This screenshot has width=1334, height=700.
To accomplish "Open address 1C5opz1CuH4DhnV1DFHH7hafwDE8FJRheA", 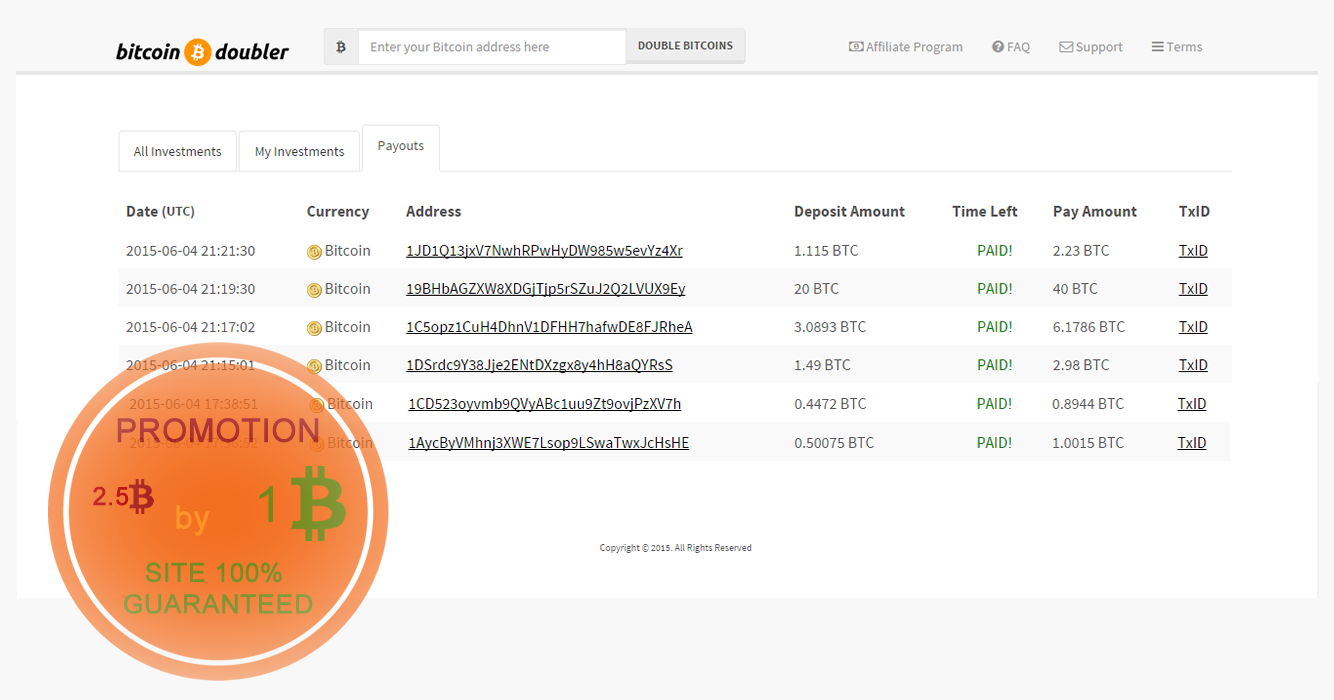I will [x=549, y=327].
